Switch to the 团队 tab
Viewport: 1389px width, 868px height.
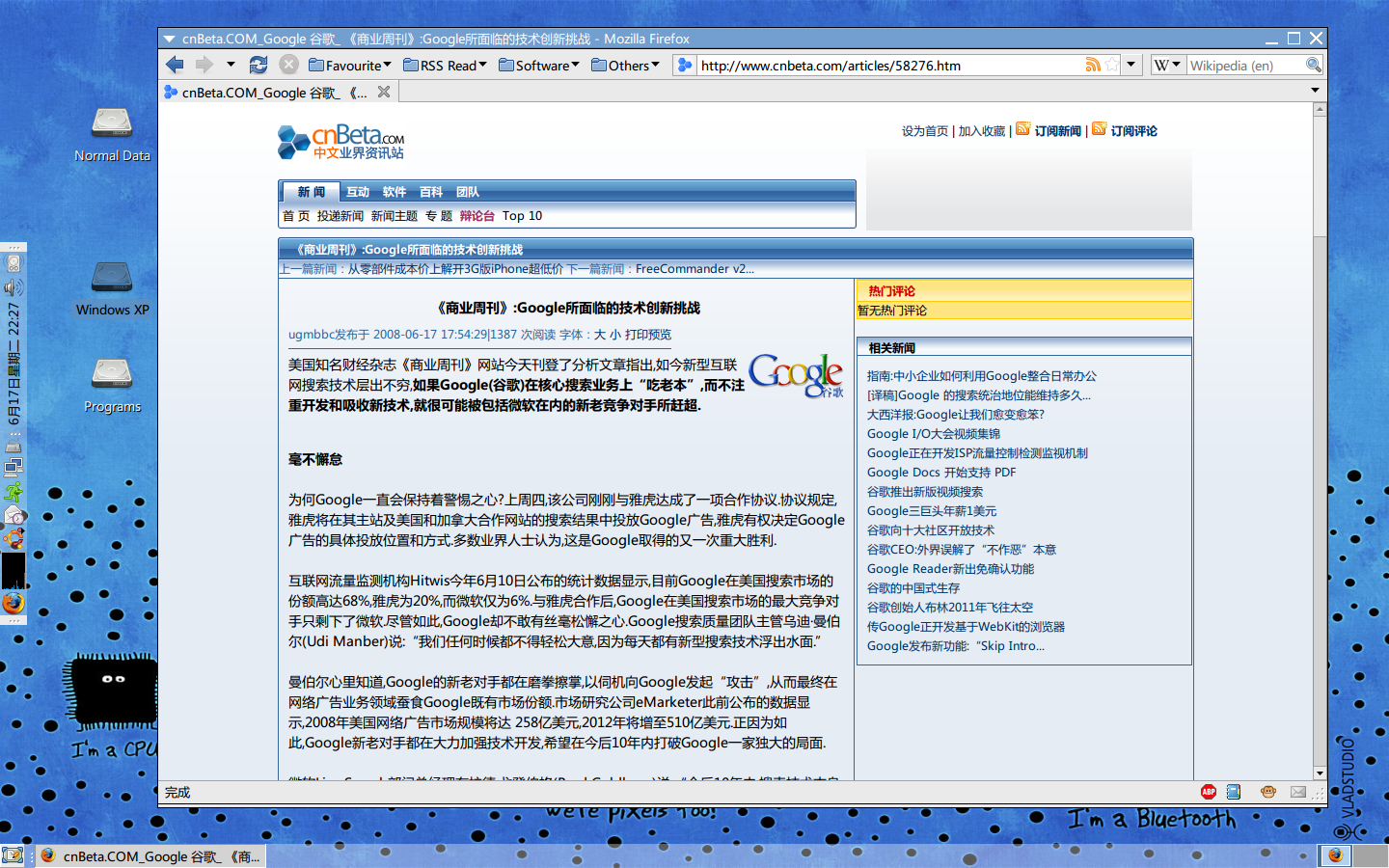click(468, 192)
